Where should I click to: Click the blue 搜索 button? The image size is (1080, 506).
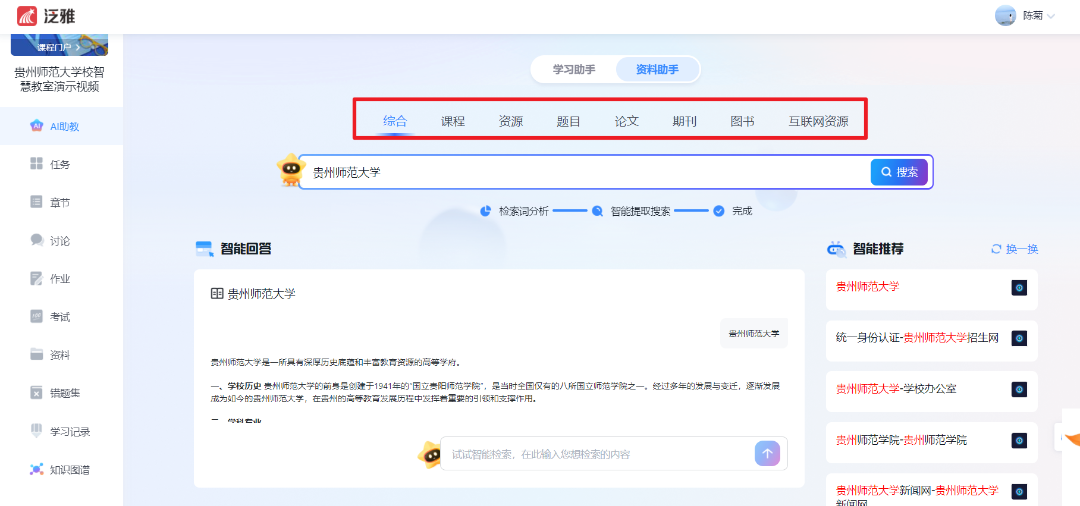tap(899, 172)
